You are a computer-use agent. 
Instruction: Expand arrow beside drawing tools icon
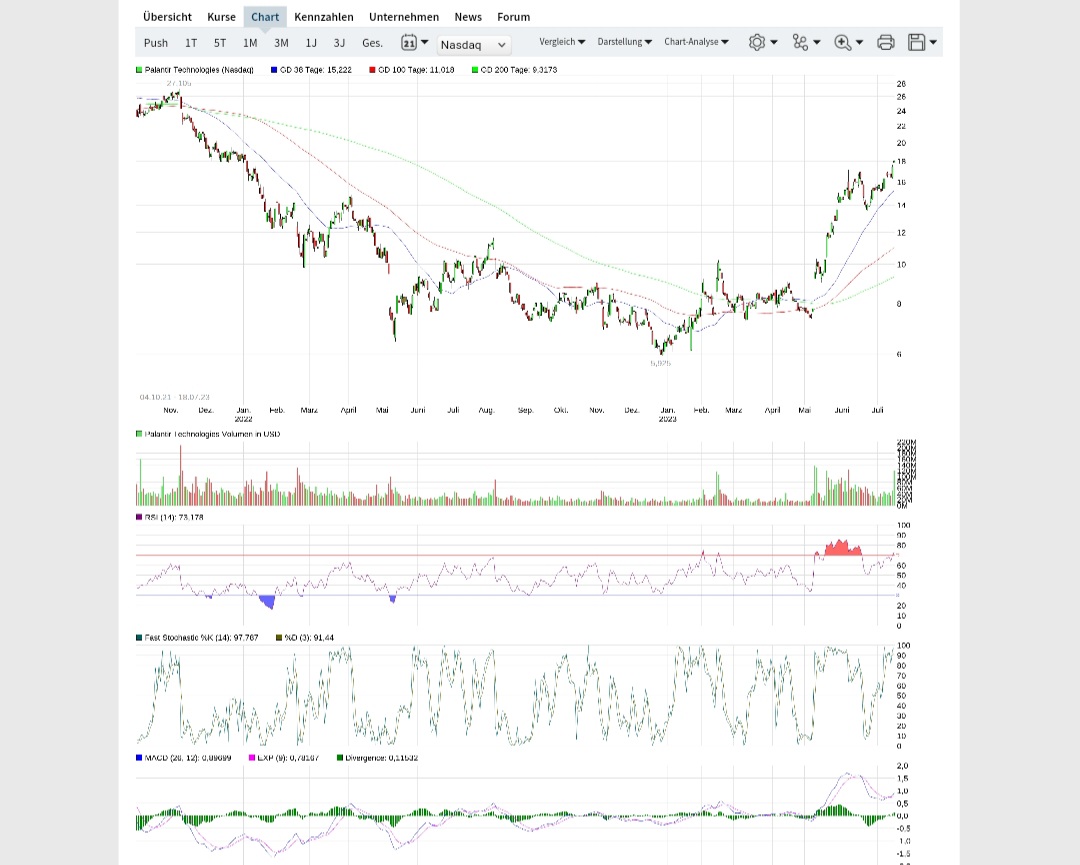(x=817, y=43)
